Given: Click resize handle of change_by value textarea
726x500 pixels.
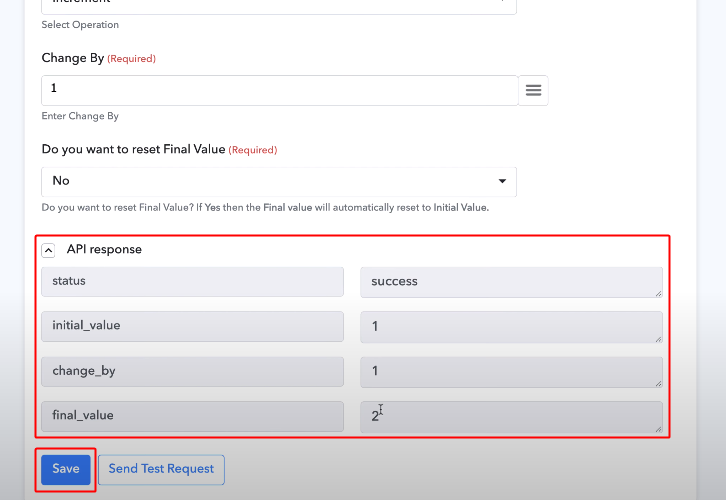Looking at the screenshot, I should (x=658, y=384).
